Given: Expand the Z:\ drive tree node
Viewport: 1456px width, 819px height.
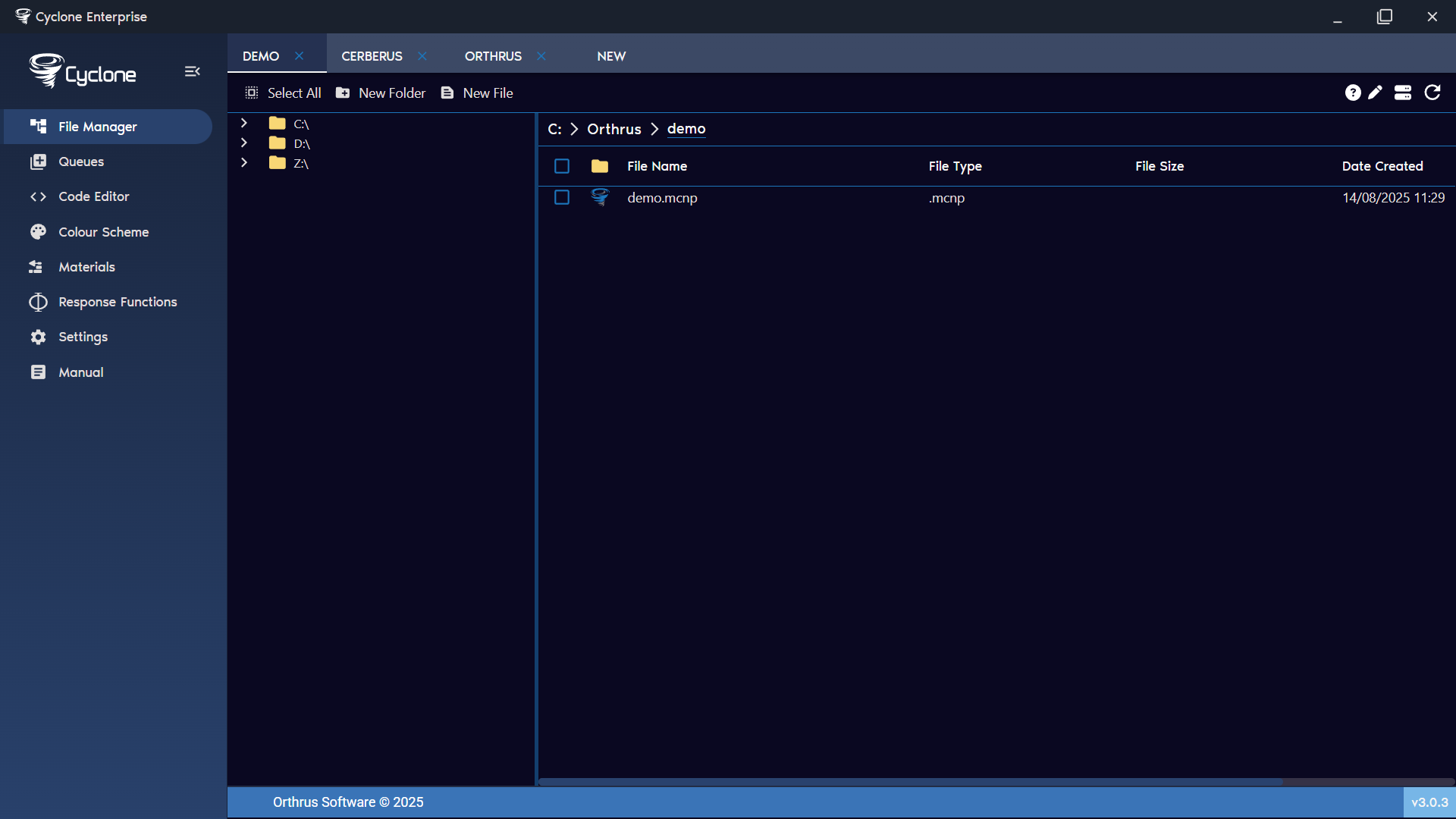Looking at the screenshot, I should click(244, 162).
